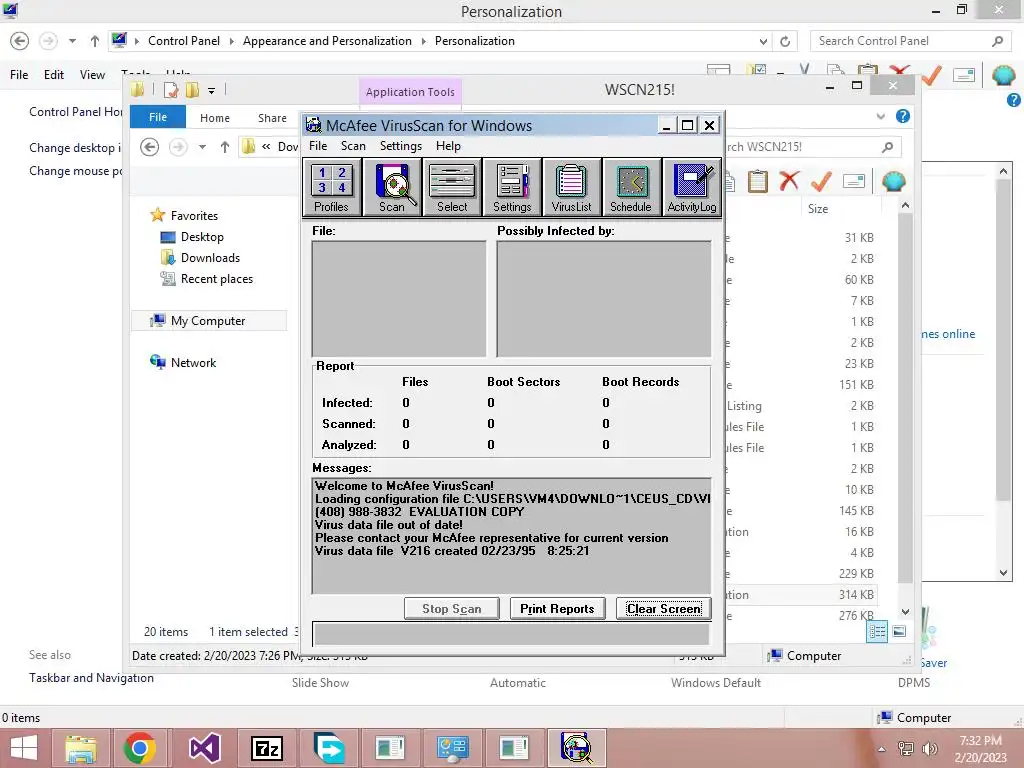
Task: Click up arrow in Personalization window
Action: coord(95,41)
